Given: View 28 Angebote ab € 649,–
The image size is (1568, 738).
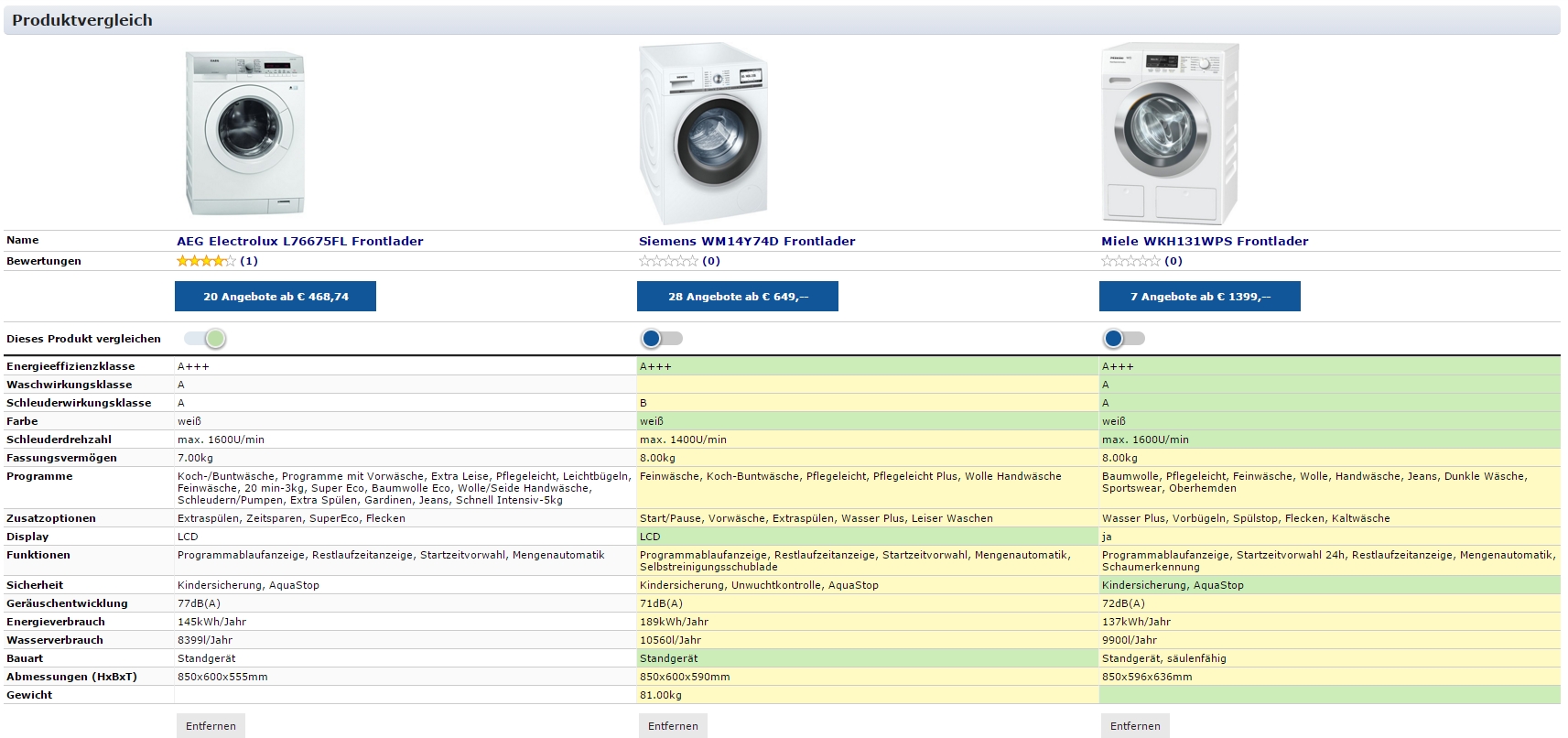Looking at the screenshot, I should [x=738, y=297].
